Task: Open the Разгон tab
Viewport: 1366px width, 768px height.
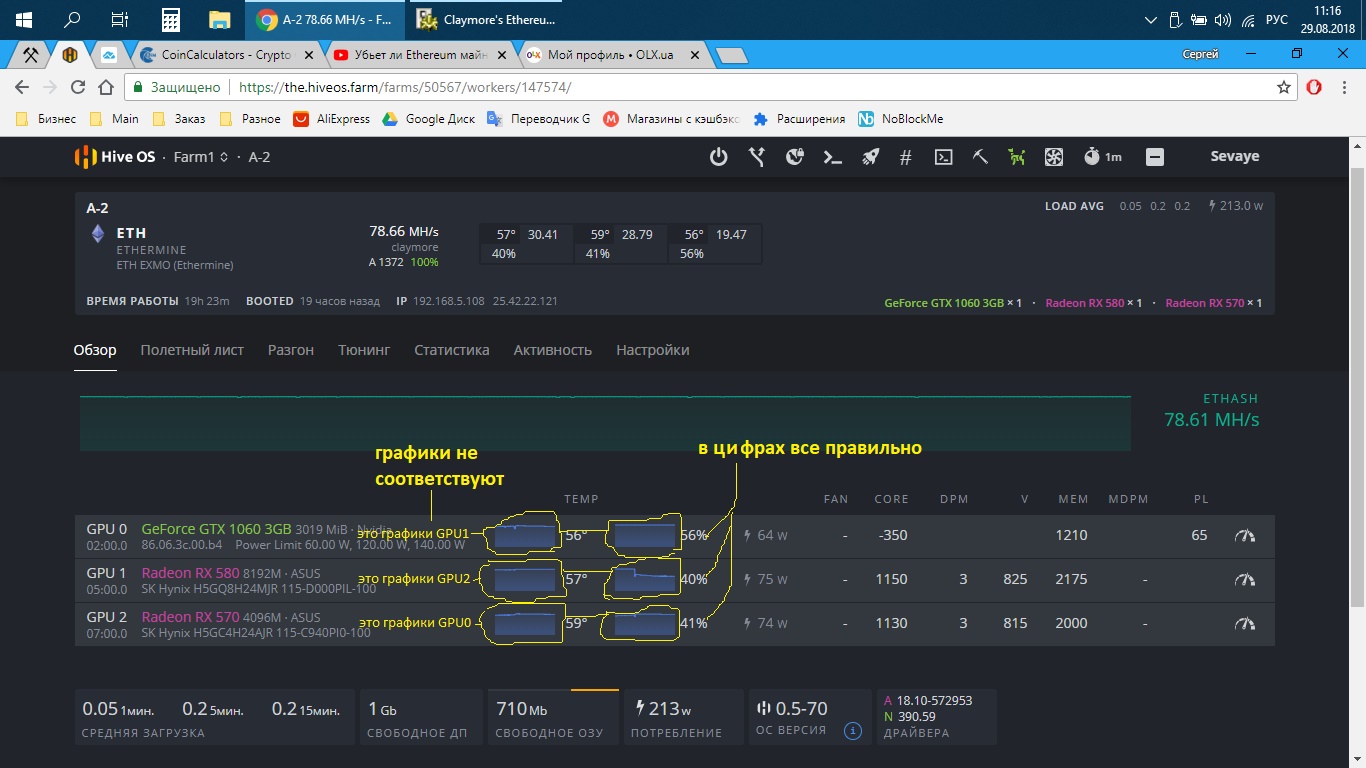Action: tap(291, 350)
